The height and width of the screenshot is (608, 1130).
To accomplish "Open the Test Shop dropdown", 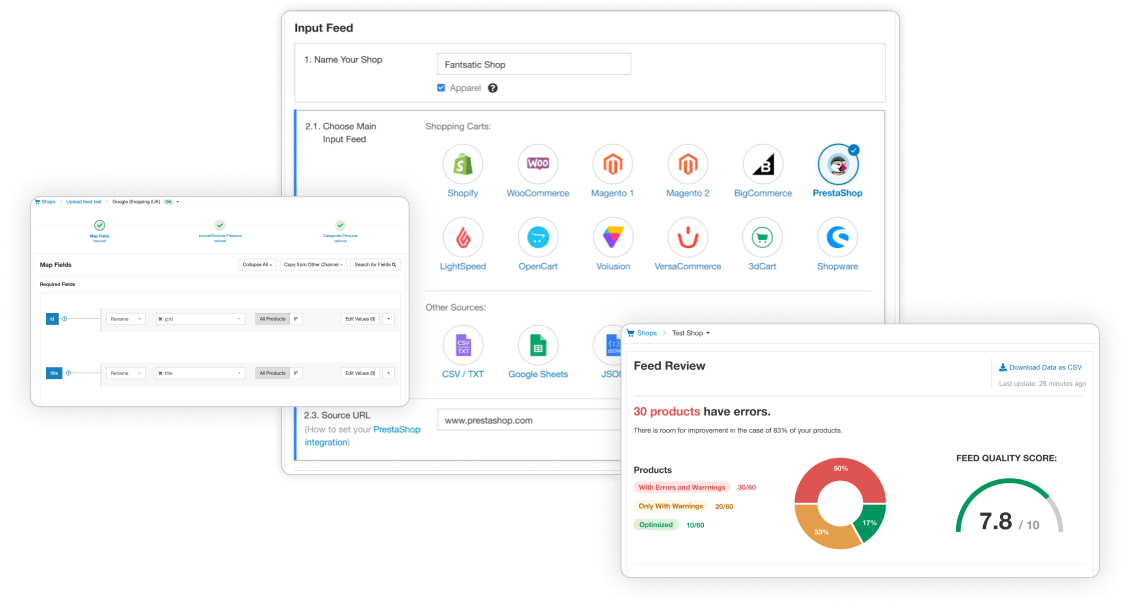I will click(690, 333).
